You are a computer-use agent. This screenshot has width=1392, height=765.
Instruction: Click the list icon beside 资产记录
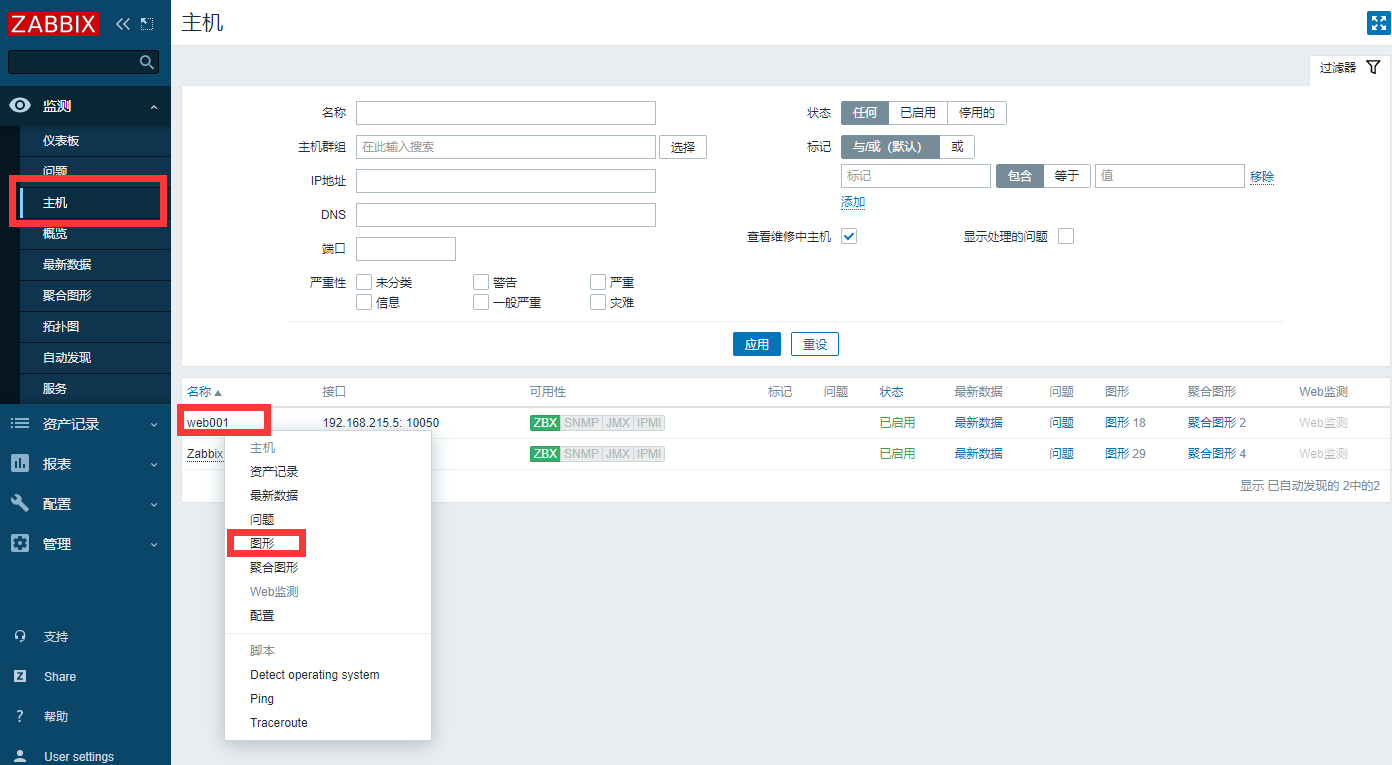pyautogui.click(x=20, y=423)
